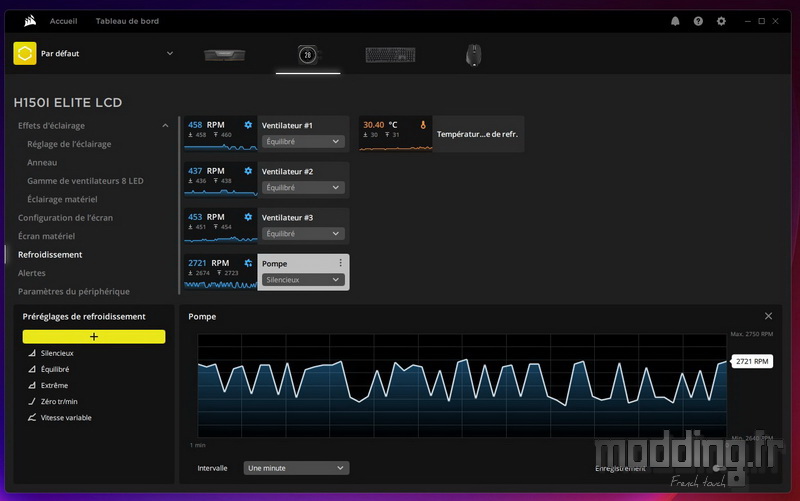Open the Intervalle Une minute dropdown
Screen dimensions: 800x501
click(296, 468)
